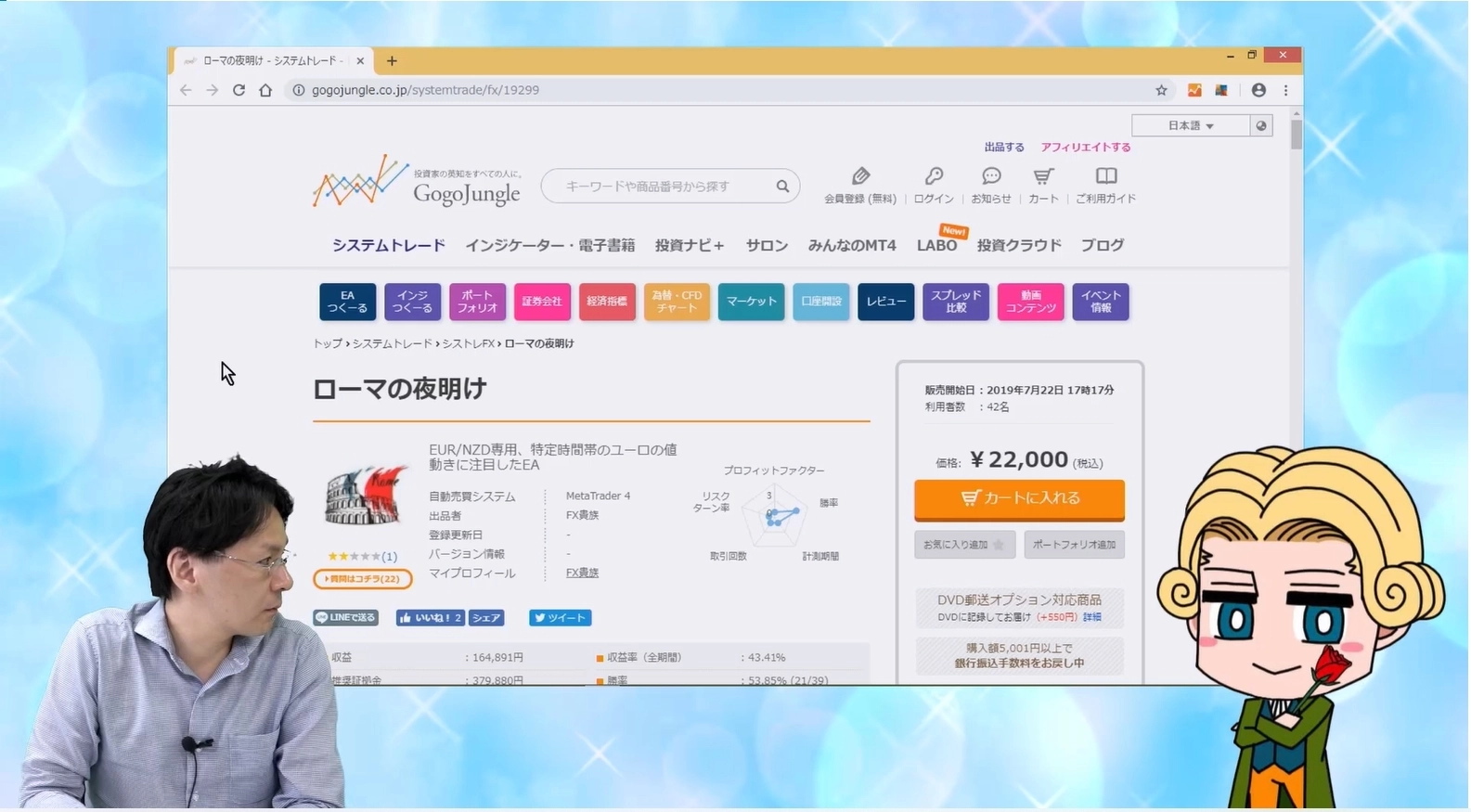Go to シストレFX in the breadcrumb
This screenshot has height=812, width=1471.
point(469,343)
